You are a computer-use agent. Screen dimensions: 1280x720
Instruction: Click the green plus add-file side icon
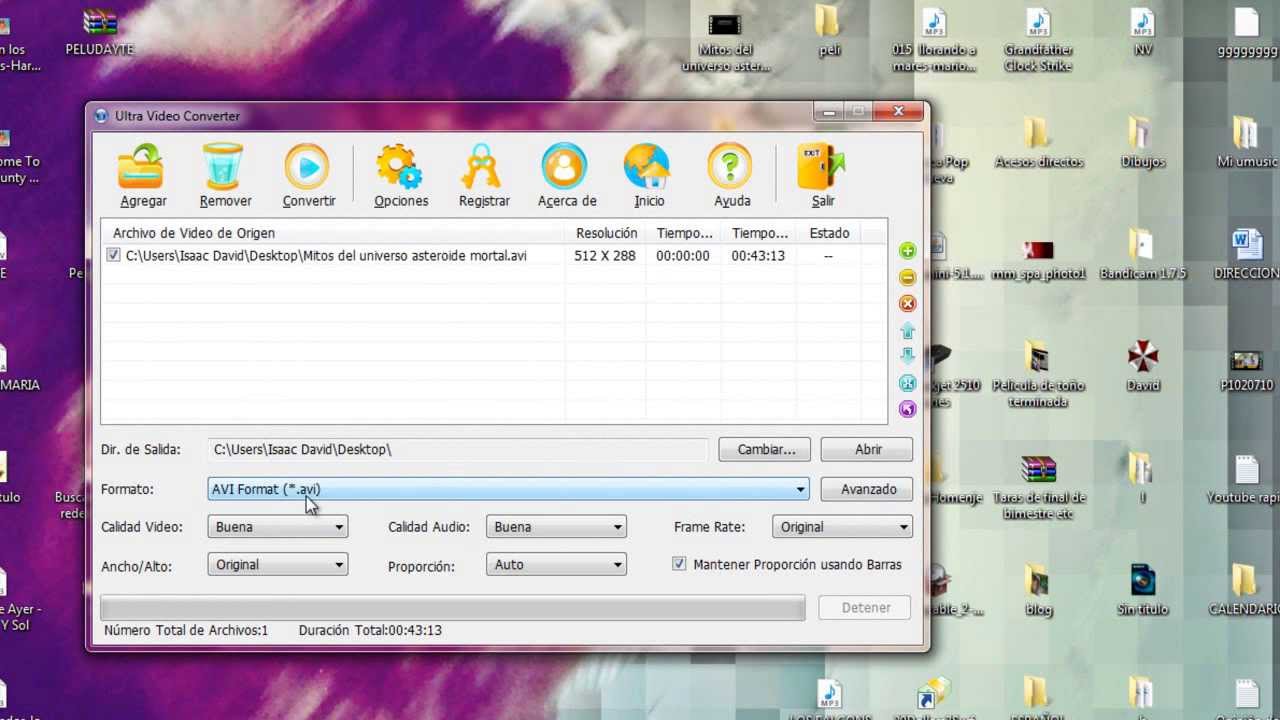click(x=907, y=250)
